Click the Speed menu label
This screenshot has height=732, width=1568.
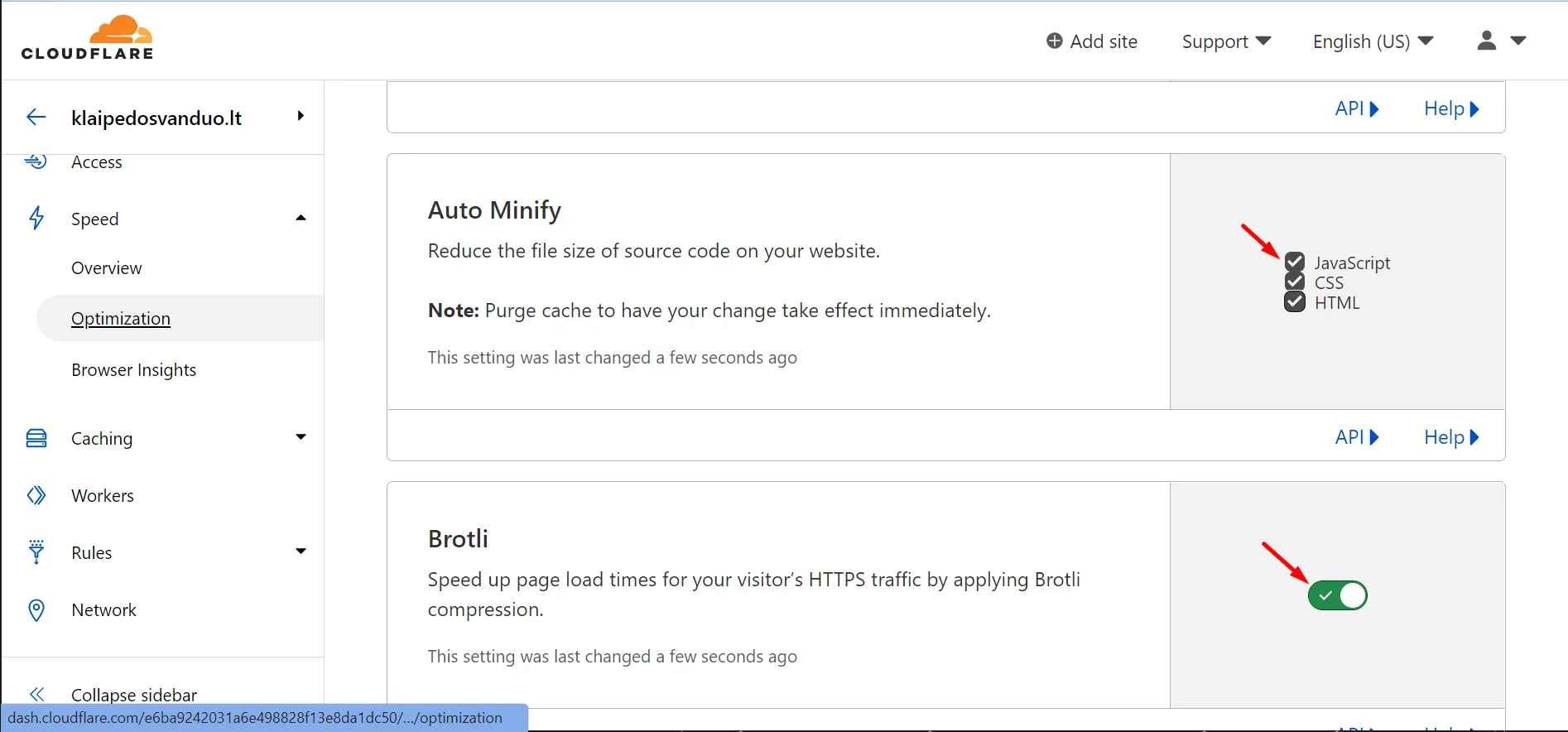95,219
